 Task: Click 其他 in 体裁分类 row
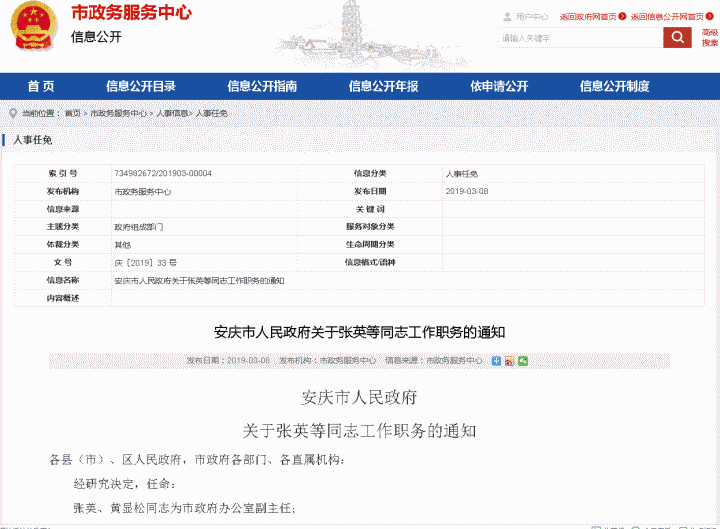pyautogui.click(x=123, y=245)
